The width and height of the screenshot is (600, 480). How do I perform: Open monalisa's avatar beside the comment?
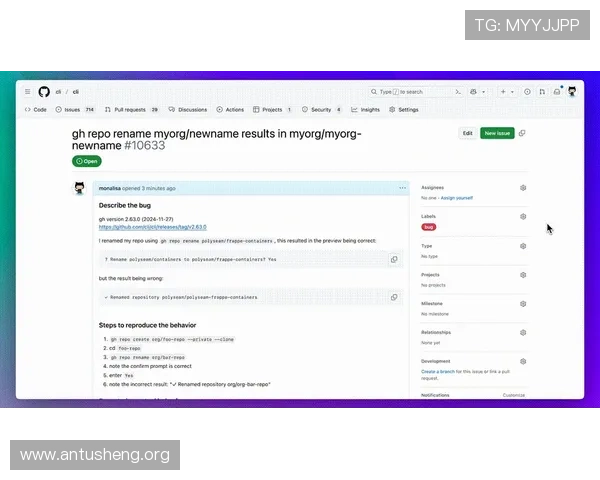click(80, 188)
